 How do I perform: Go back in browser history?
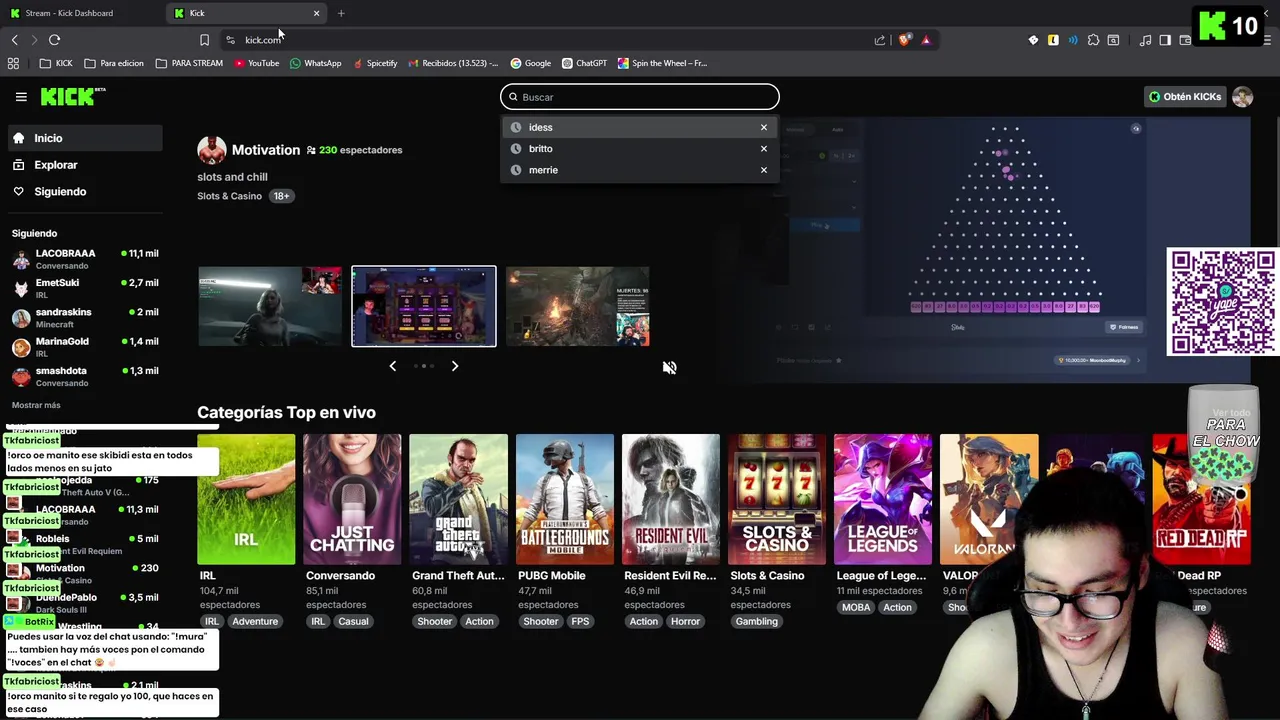pyautogui.click(x=14, y=40)
